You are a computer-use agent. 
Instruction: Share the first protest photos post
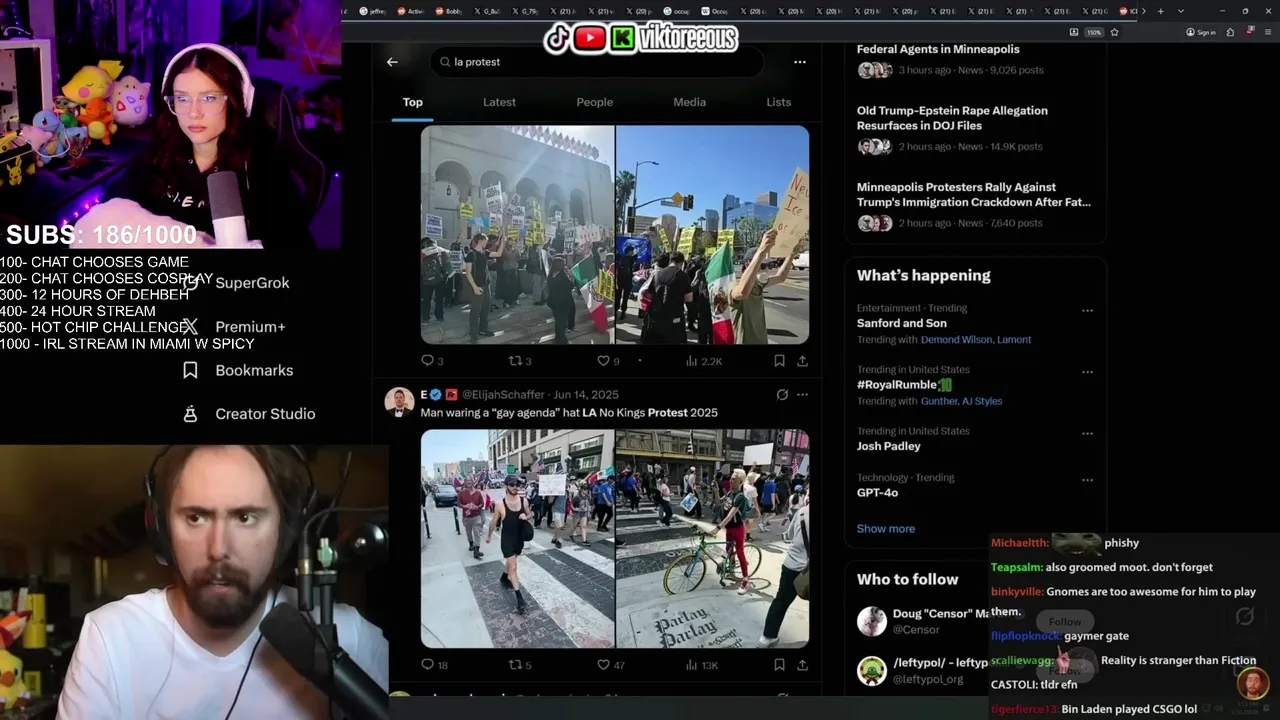[x=802, y=361]
